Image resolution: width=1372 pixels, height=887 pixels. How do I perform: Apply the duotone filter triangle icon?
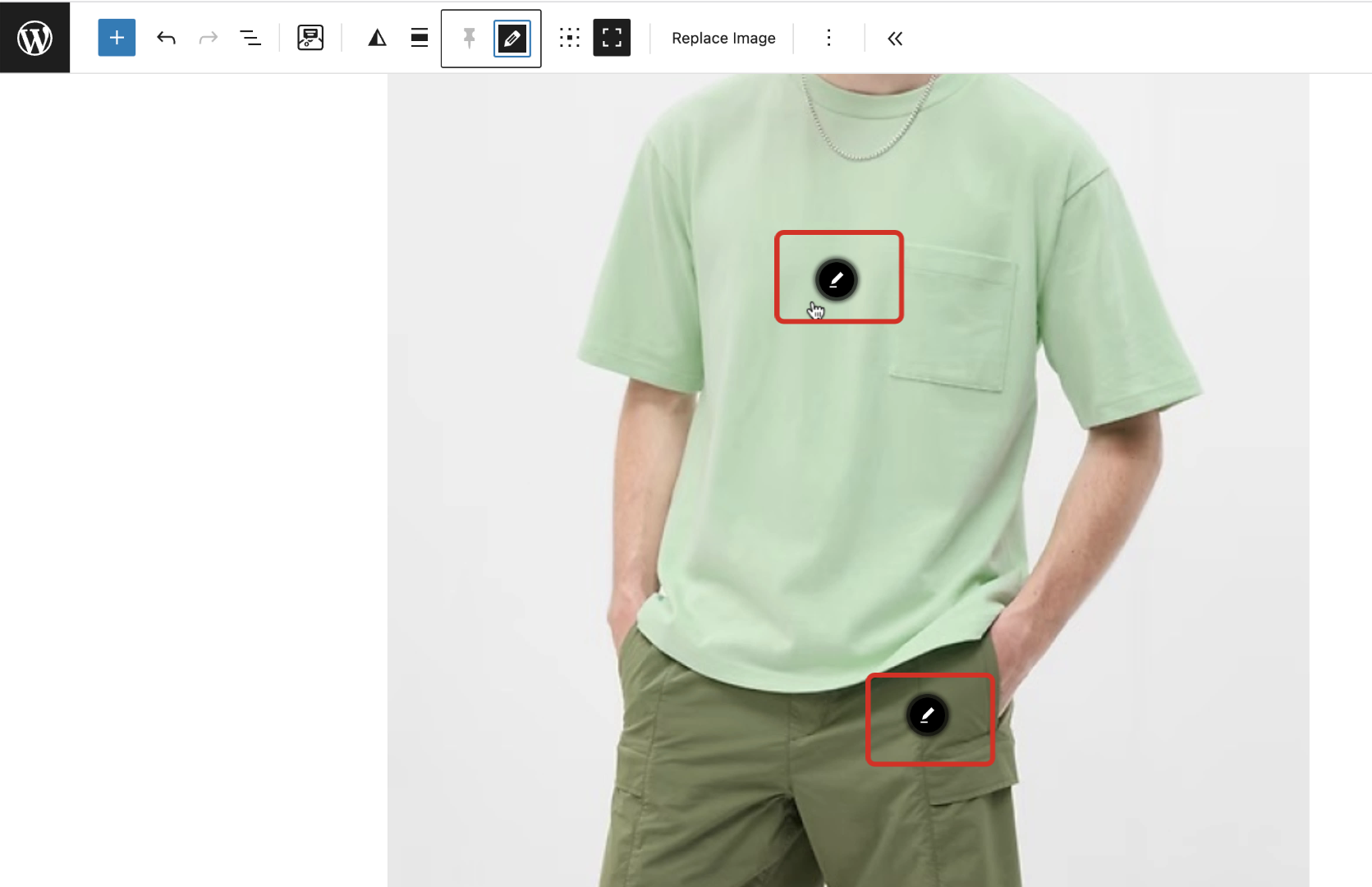tap(377, 38)
